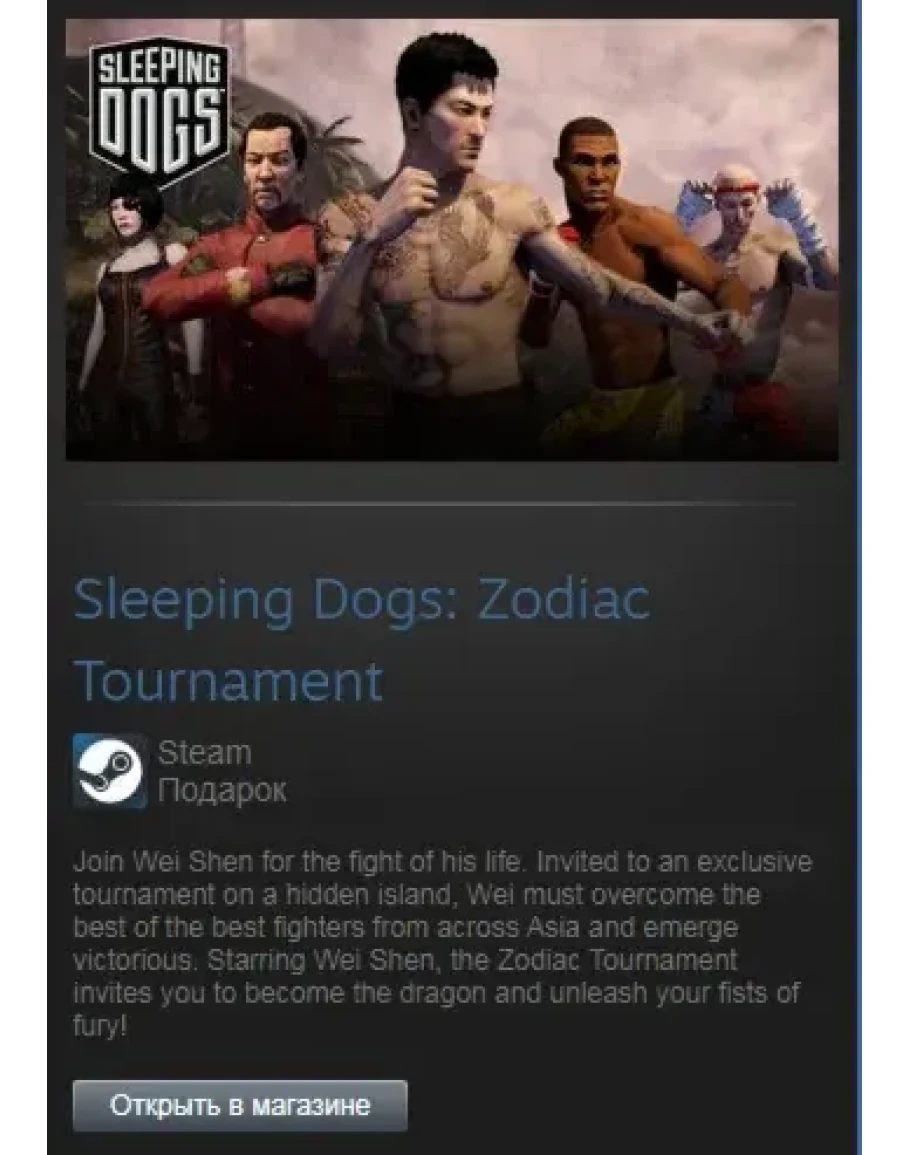Click the Steam text label
This screenshot has width=910, height=1155.
pos(204,753)
